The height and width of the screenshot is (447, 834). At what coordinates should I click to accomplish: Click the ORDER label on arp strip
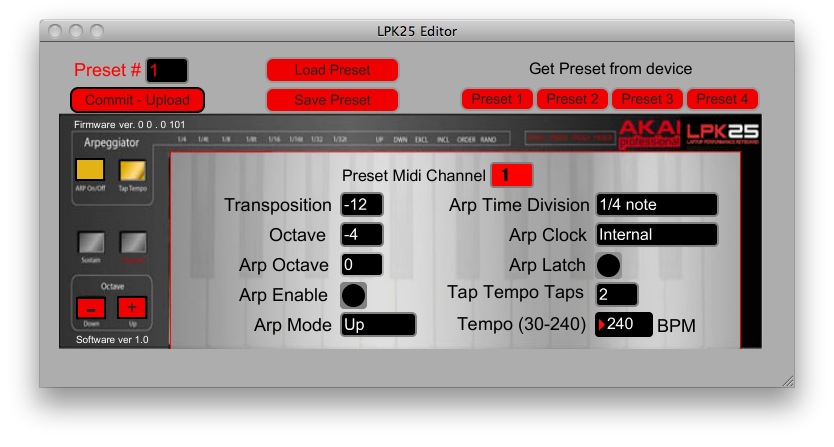click(x=466, y=139)
